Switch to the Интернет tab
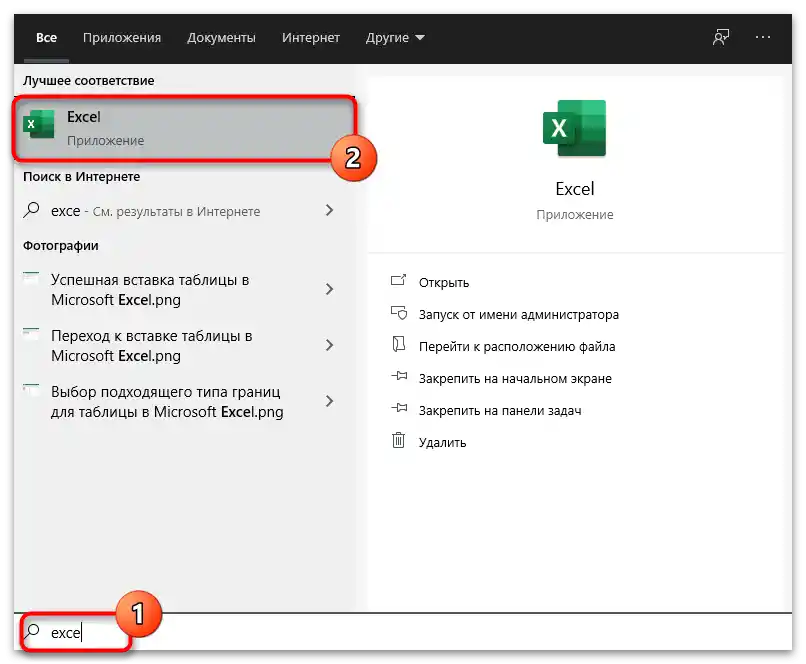The image size is (806, 664). point(310,38)
